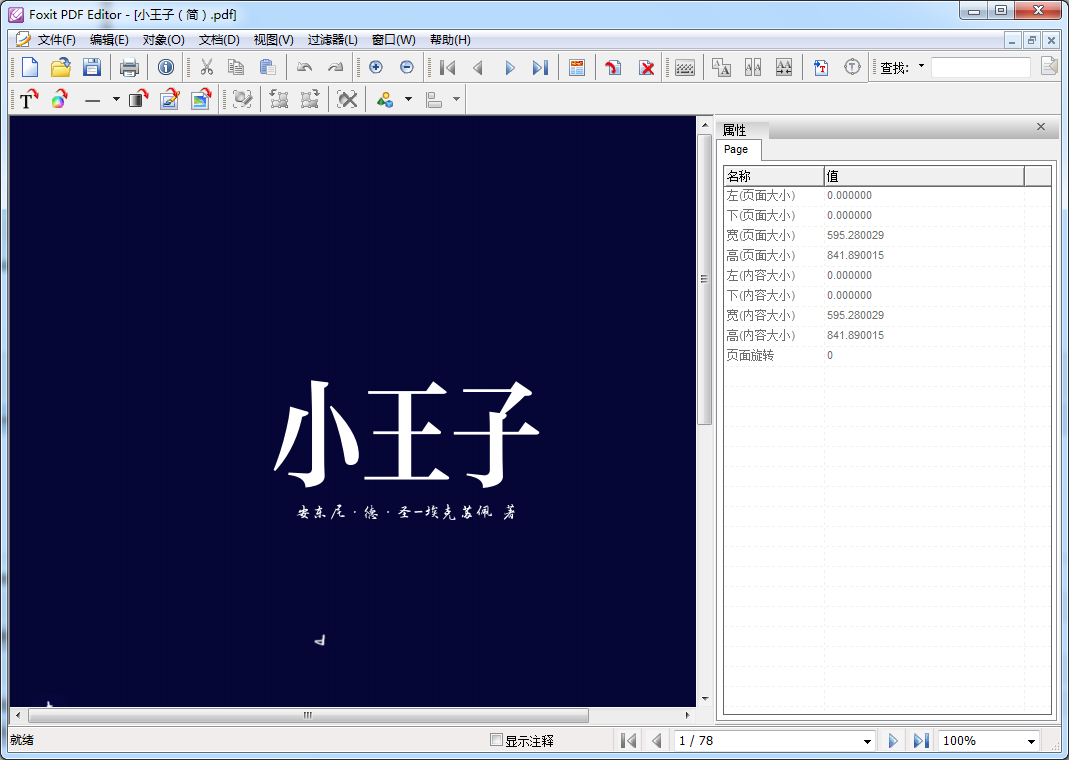The height and width of the screenshot is (760, 1069).
Task: Open the page number 1 / 78 dropdown
Action: pyautogui.click(x=867, y=741)
